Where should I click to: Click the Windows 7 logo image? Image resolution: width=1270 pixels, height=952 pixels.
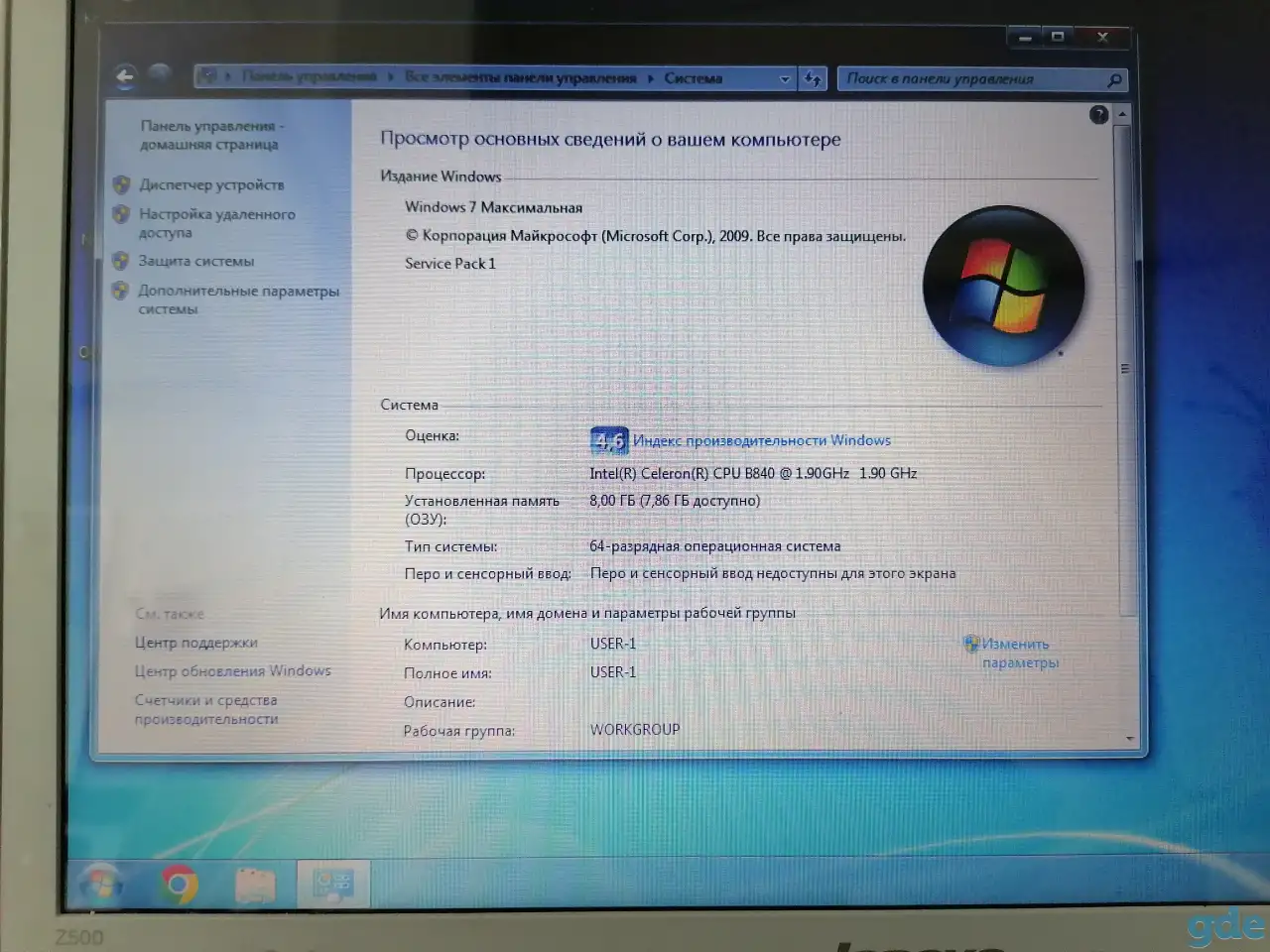click(1003, 286)
